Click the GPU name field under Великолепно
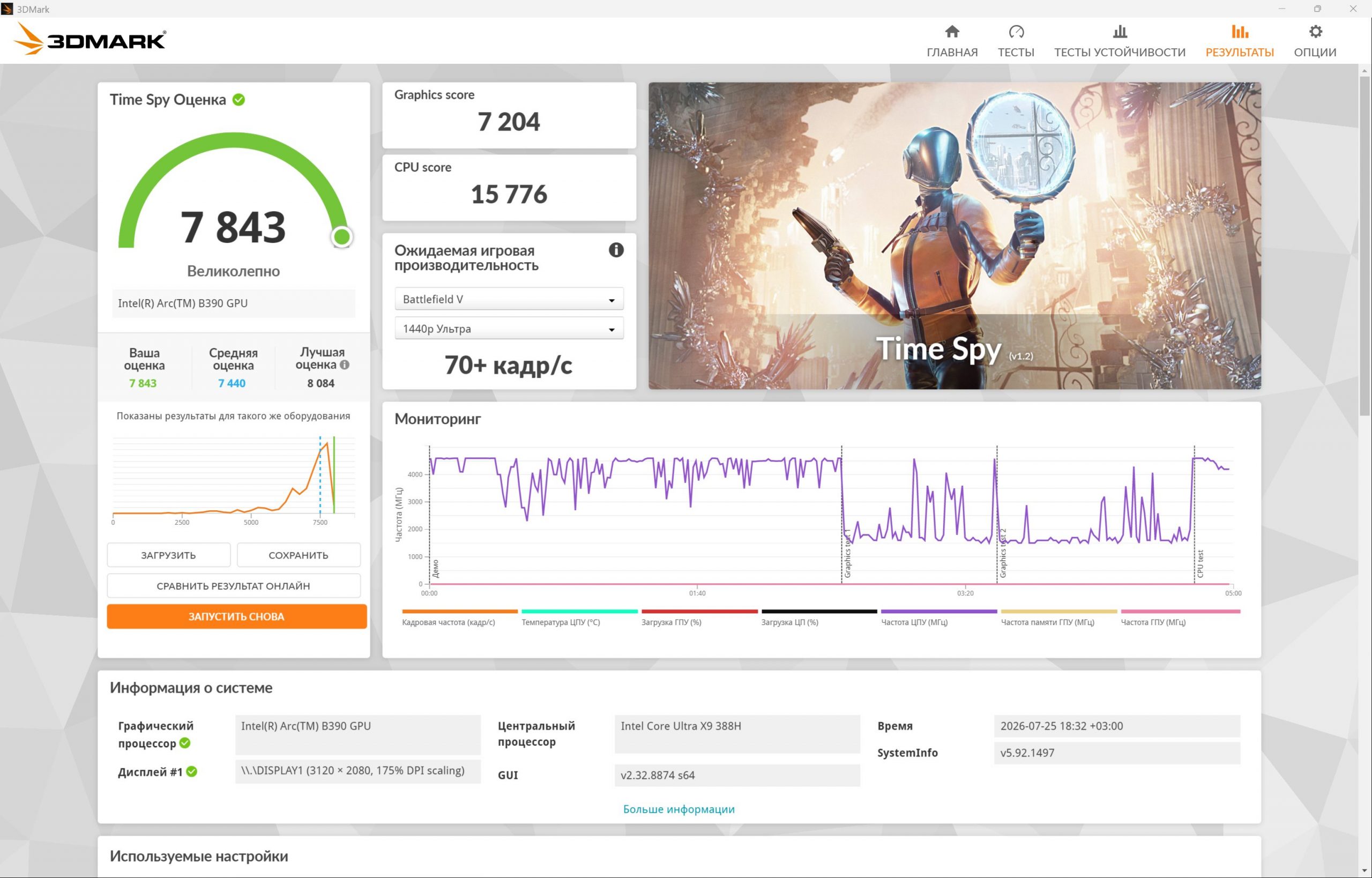Viewport: 1372px width, 878px height. click(234, 303)
